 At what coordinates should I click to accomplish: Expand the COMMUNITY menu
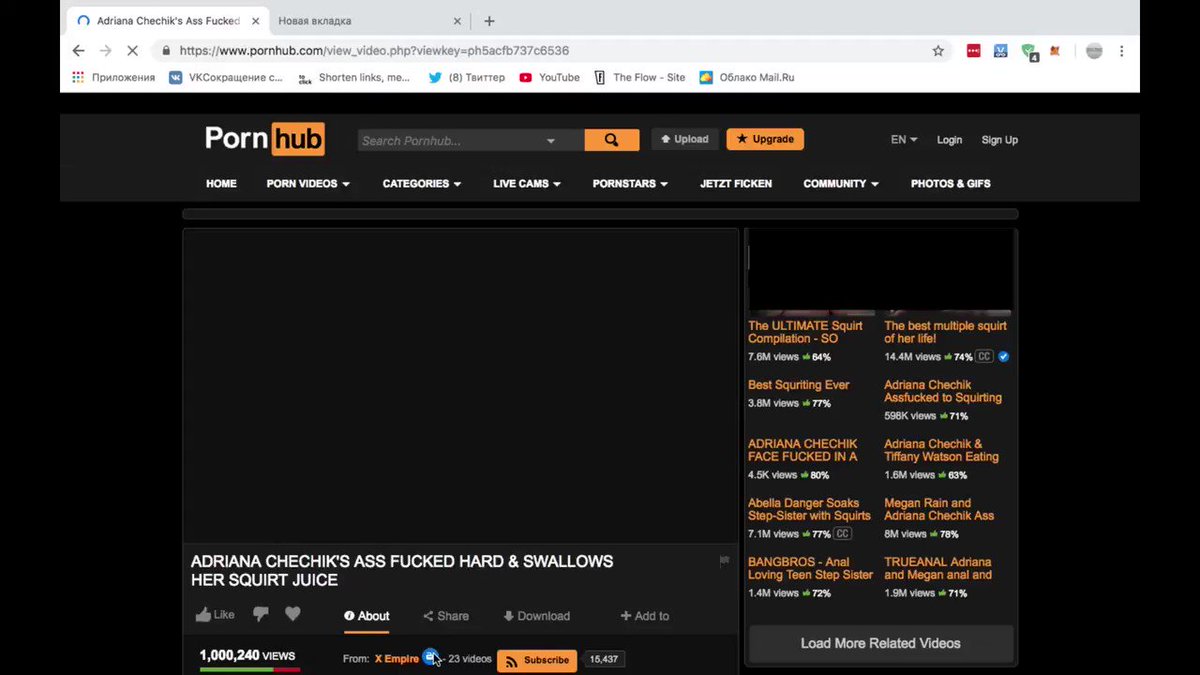point(841,184)
